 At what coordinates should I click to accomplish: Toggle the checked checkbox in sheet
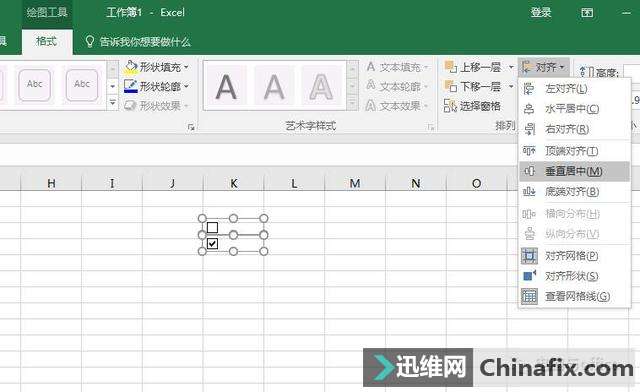(212, 244)
